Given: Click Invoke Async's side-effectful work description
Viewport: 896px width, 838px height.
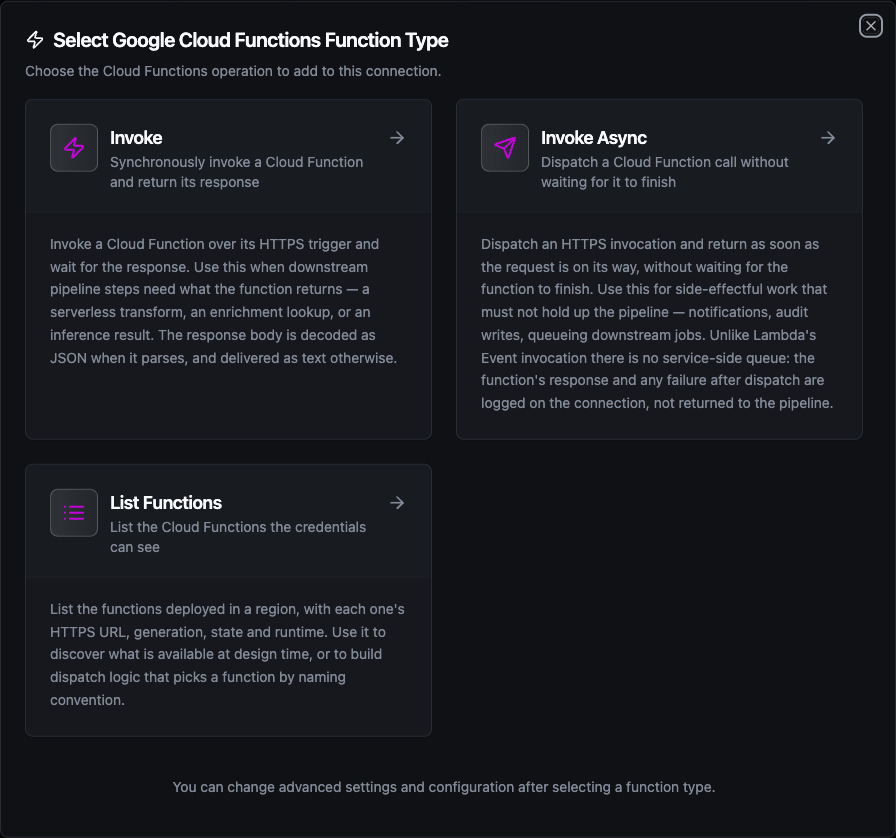Looking at the screenshot, I should 657,324.
